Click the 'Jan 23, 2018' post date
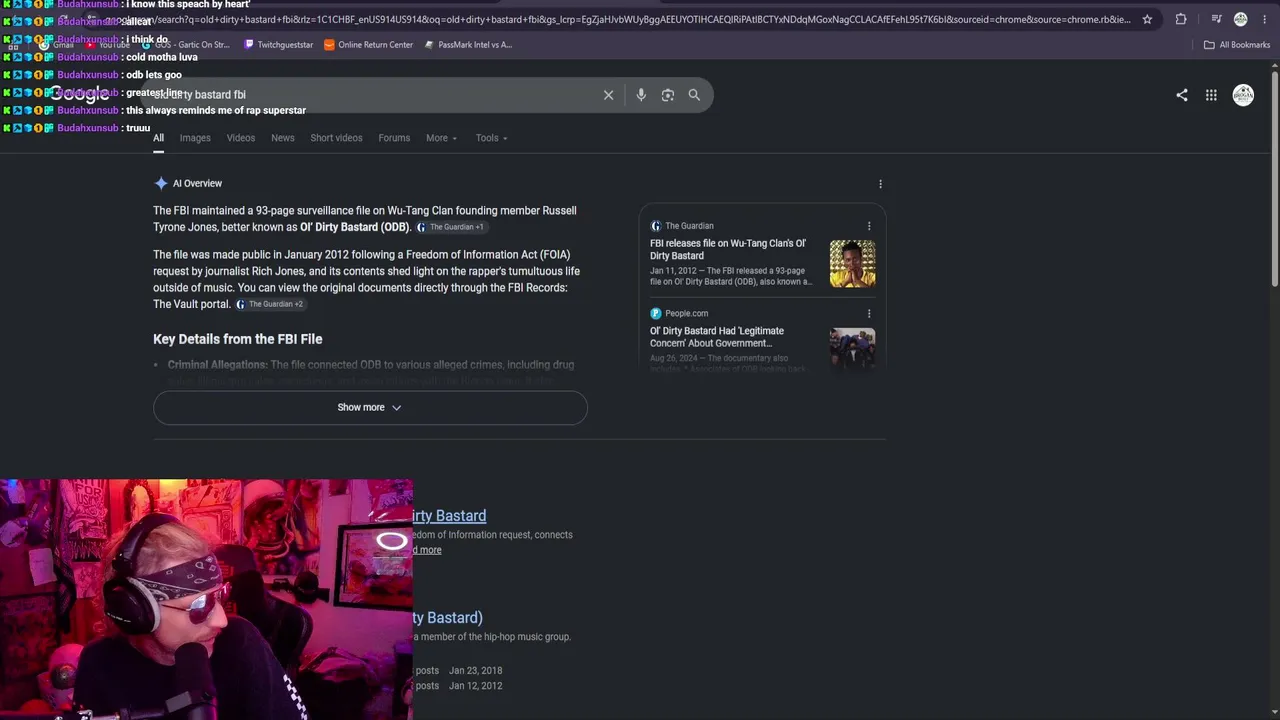 point(476,671)
